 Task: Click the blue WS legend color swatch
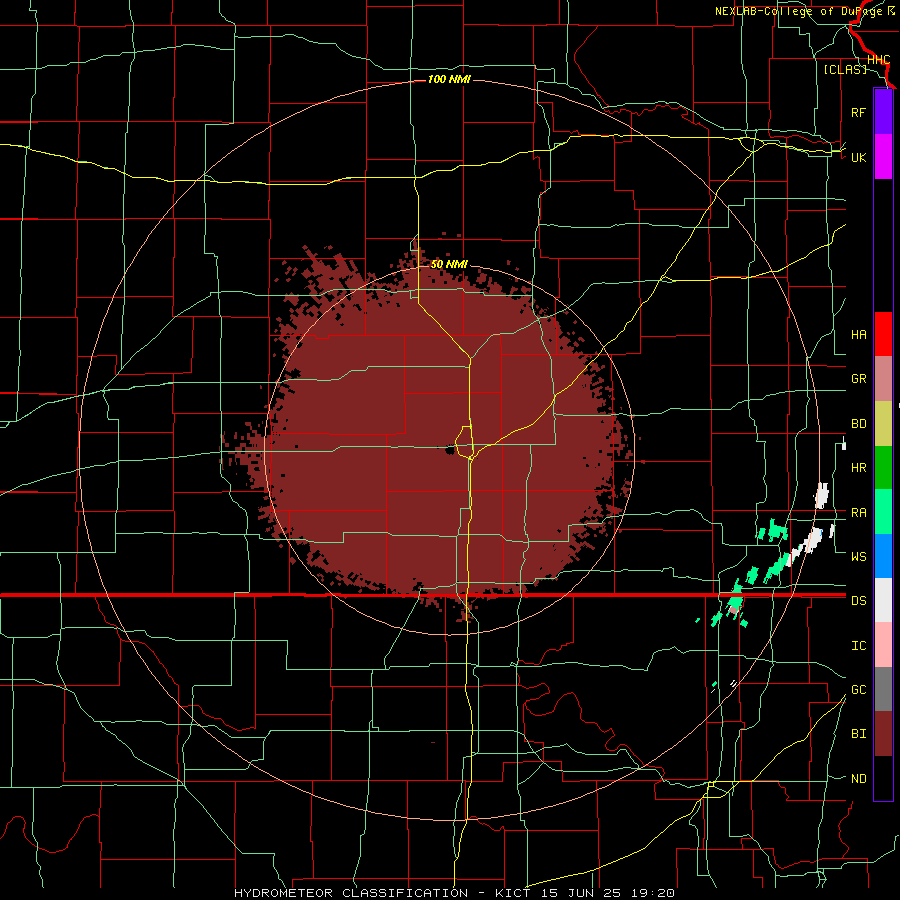click(x=883, y=556)
